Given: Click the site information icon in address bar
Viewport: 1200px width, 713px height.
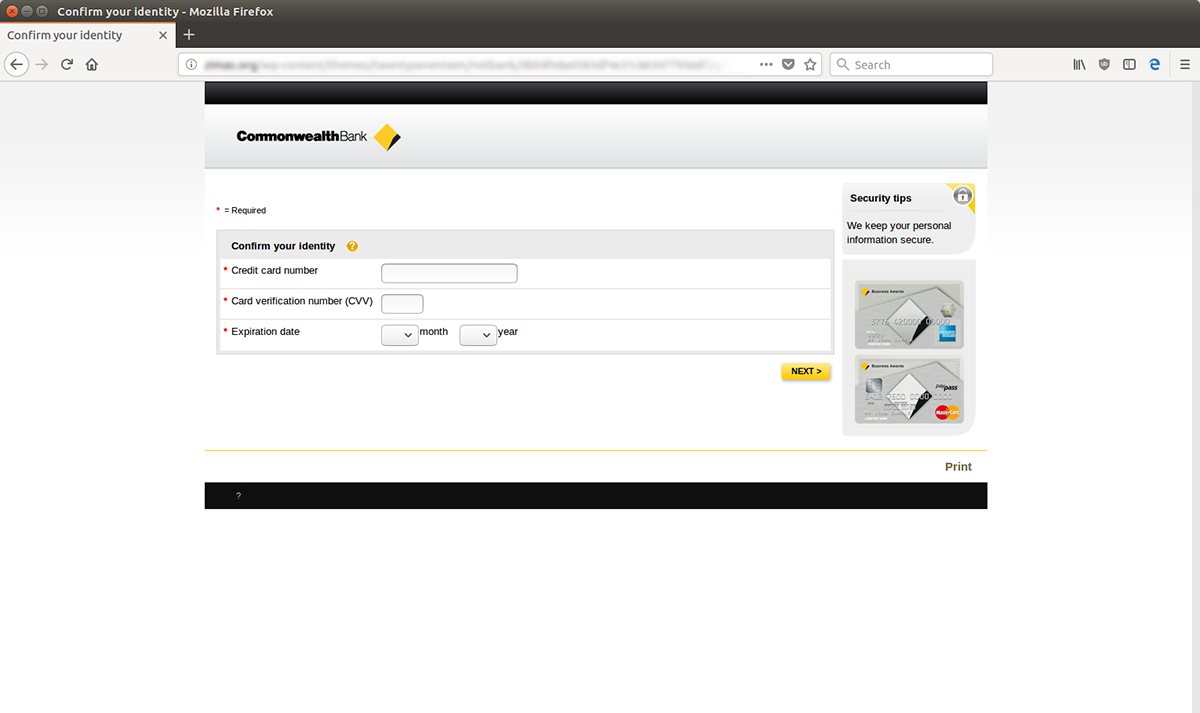Looking at the screenshot, I should (x=190, y=64).
